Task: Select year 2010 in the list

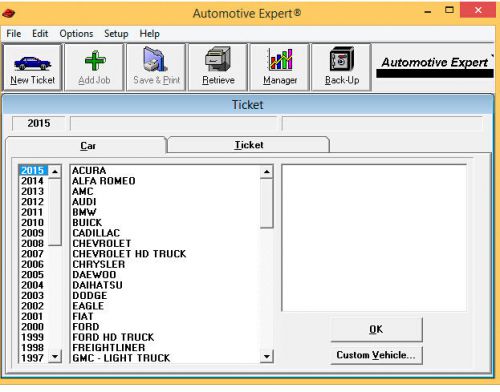Action: click(x=33, y=222)
